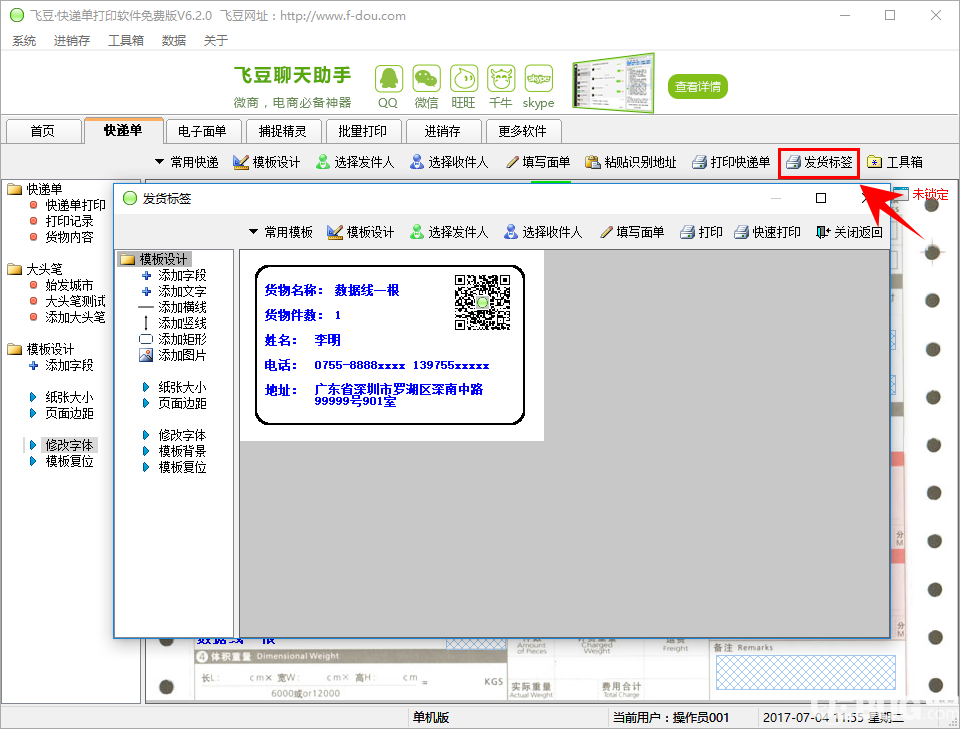The image size is (960, 729).
Task: Click the 旺旺 chat icon
Action: pyautogui.click(x=463, y=79)
